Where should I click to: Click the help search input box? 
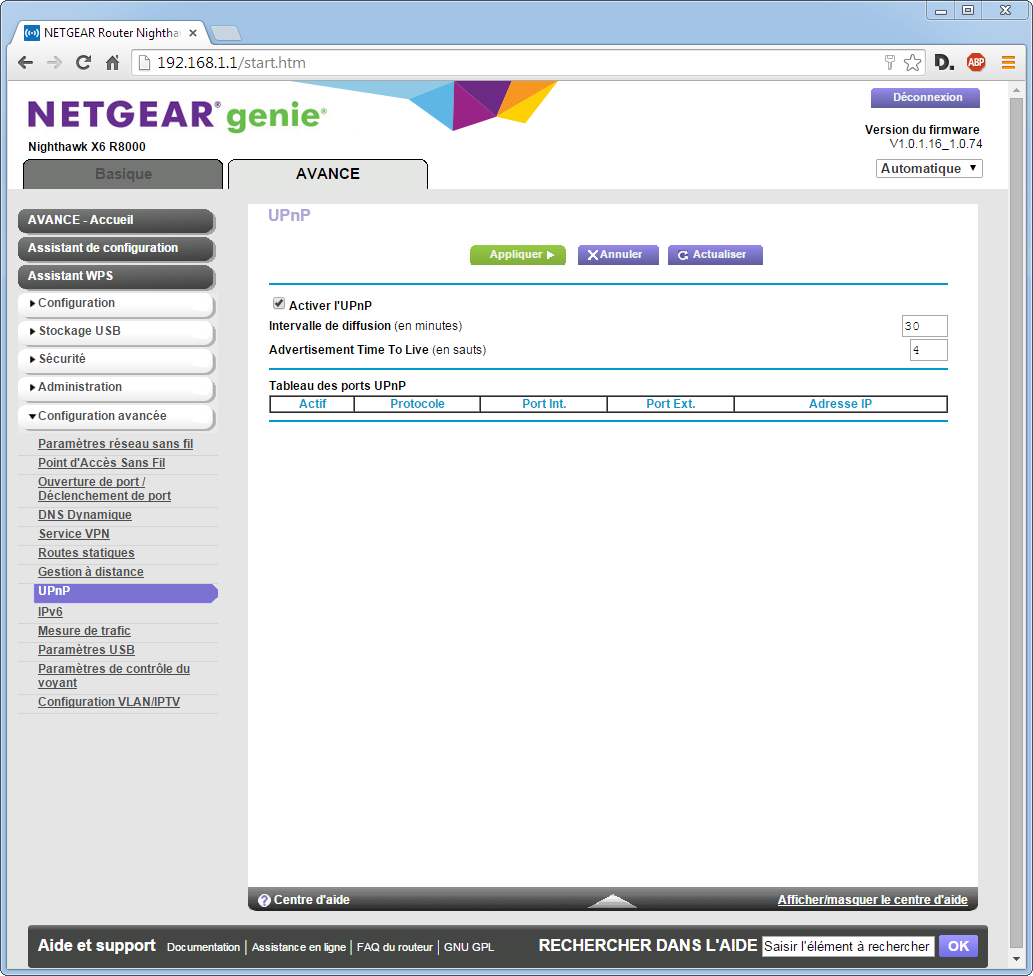point(847,946)
